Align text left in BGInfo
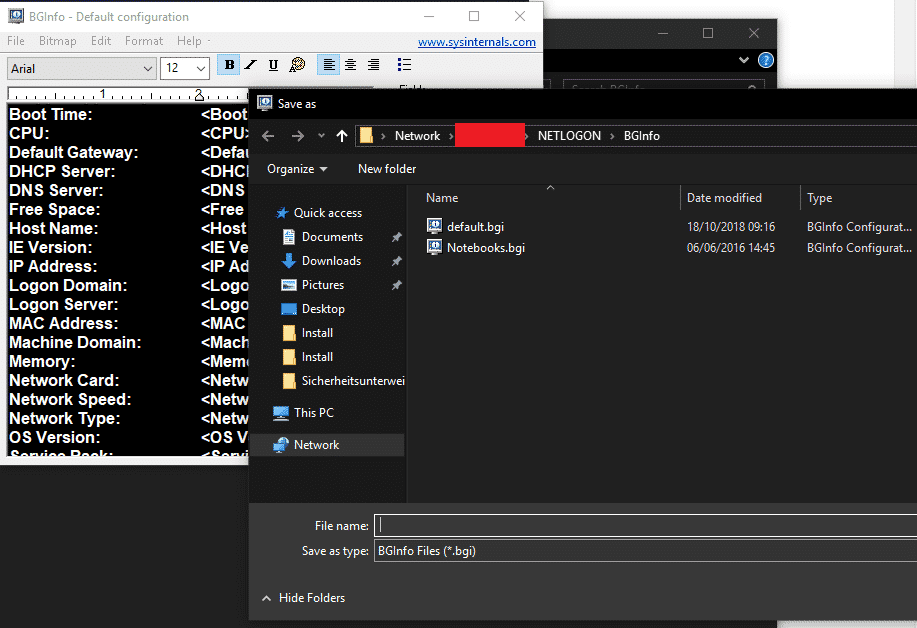This screenshot has width=917, height=628. click(329, 65)
